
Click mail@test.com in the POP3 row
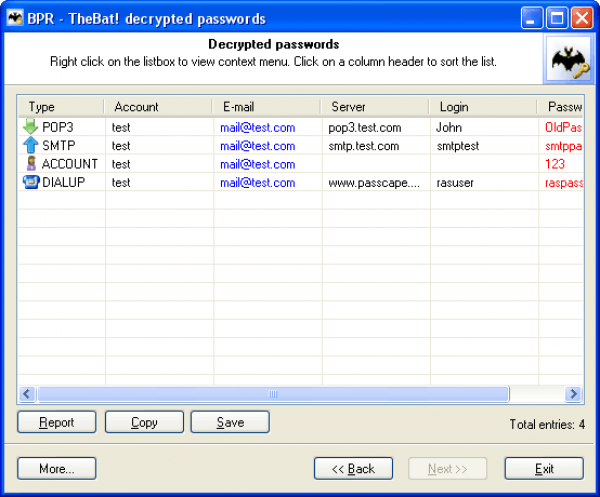pos(258,127)
